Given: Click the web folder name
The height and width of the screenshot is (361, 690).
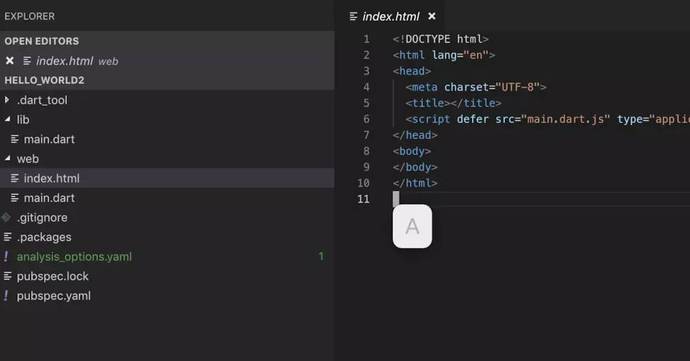Looking at the screenshot, I should click(x=28, y=158).
